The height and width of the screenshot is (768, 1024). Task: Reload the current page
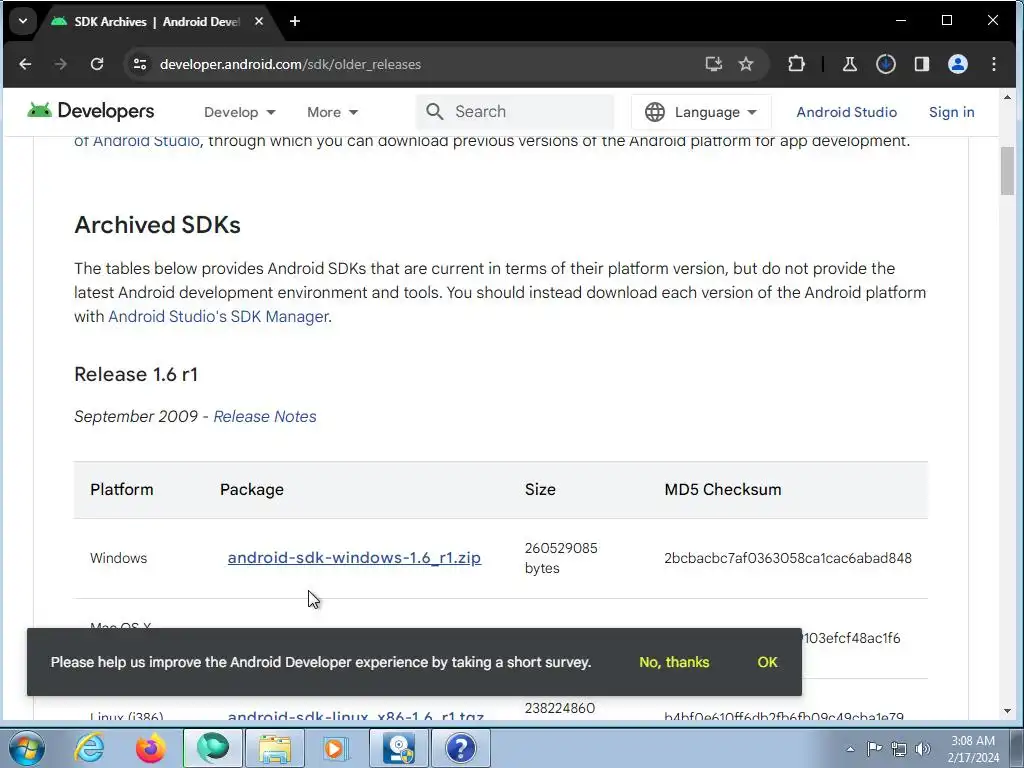pyautogui.click(x=97, y=64)
